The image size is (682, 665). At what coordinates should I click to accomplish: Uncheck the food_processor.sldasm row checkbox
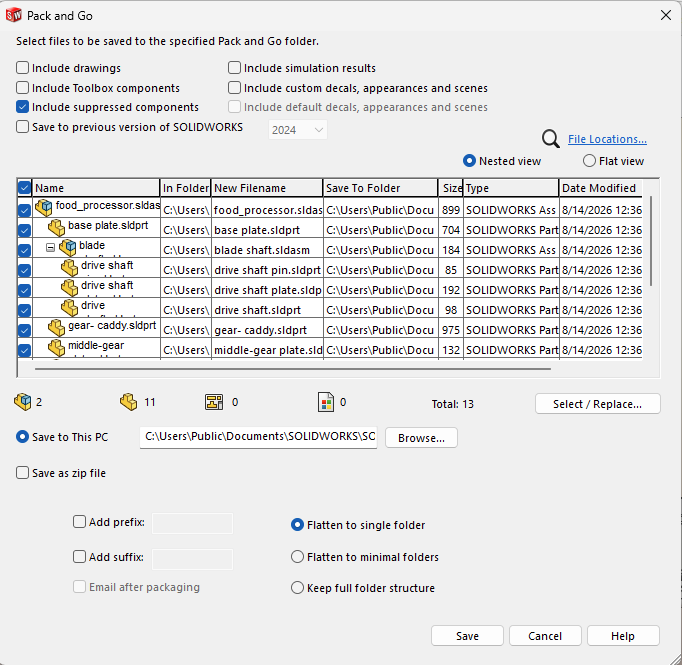[24, 211]
